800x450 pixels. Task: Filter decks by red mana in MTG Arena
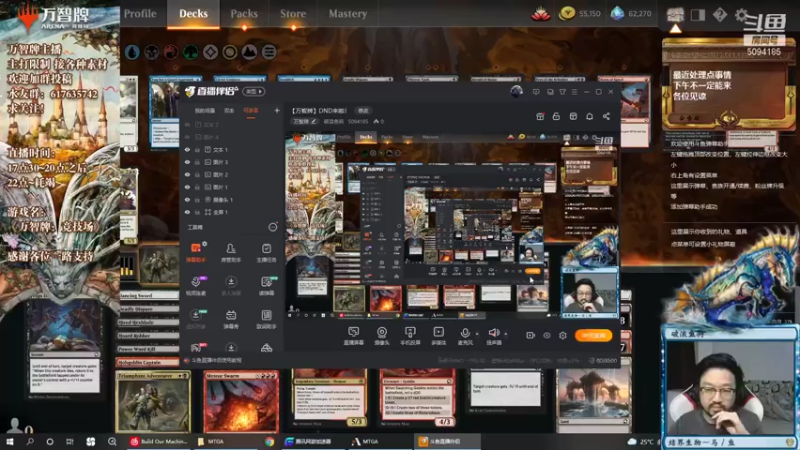[x=171, y=52]
